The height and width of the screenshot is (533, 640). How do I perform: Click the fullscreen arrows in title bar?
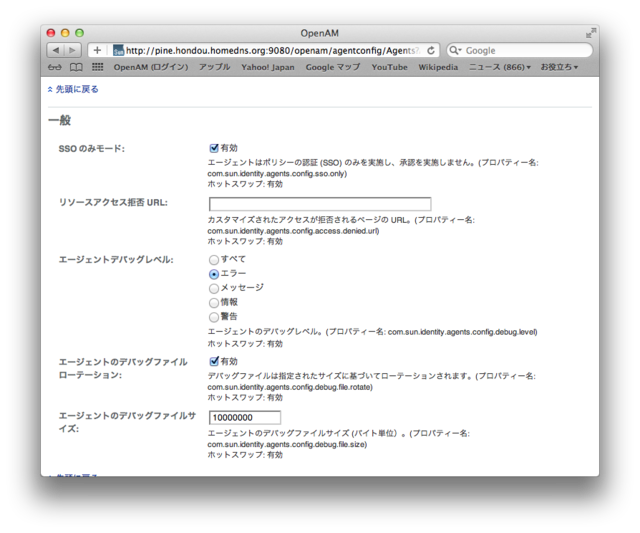coord(590,33)
